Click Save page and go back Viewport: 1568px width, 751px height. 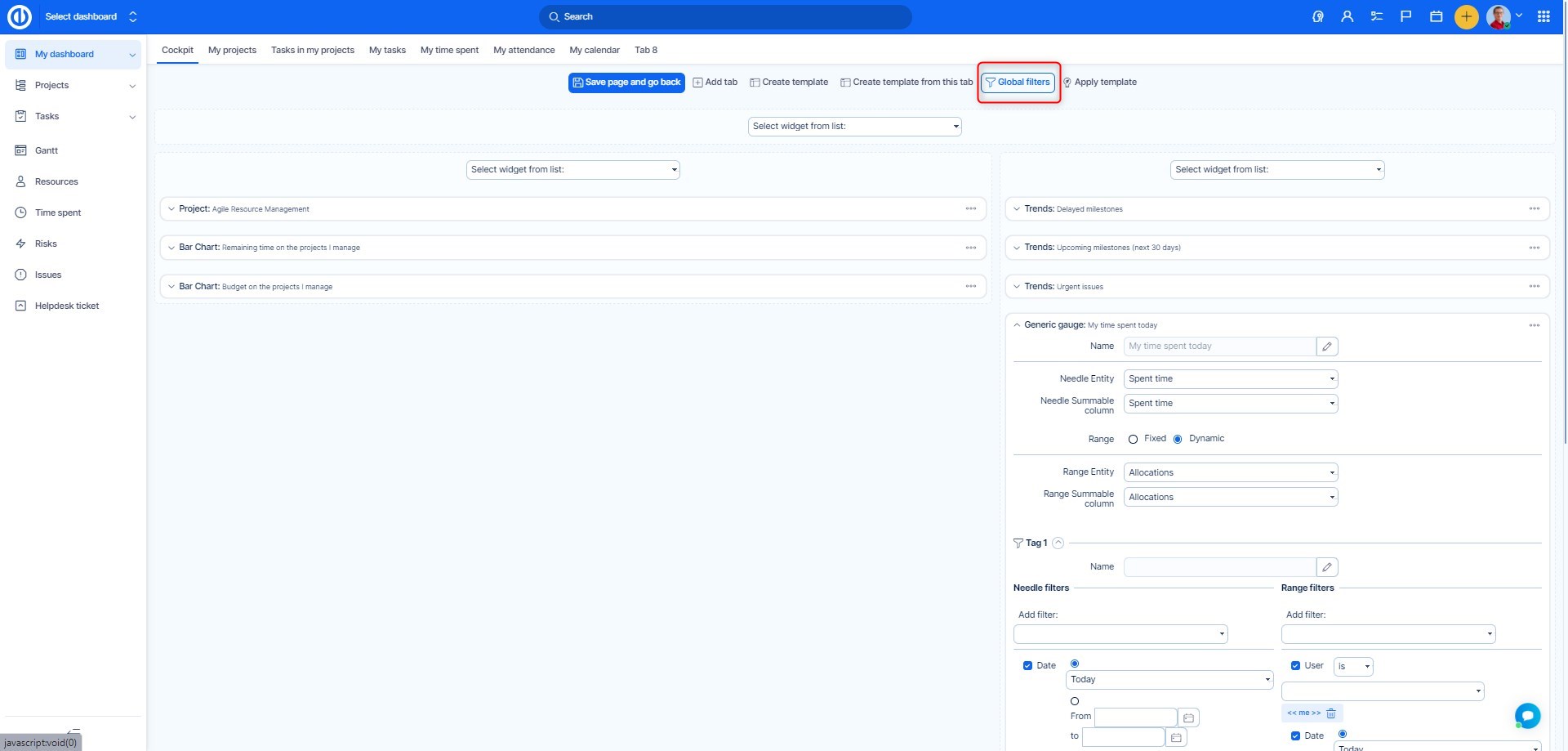[x=626, y=83]
